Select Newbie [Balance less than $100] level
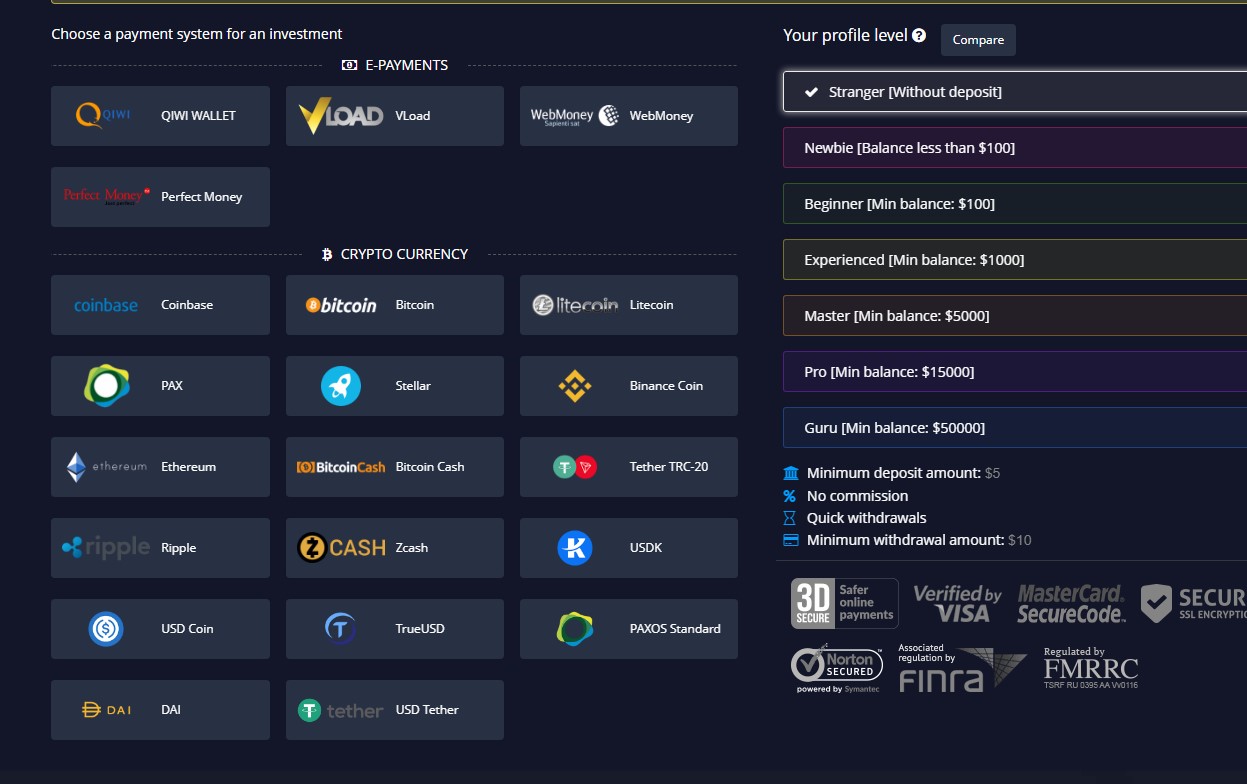1247x784 pixels. 1015,148
